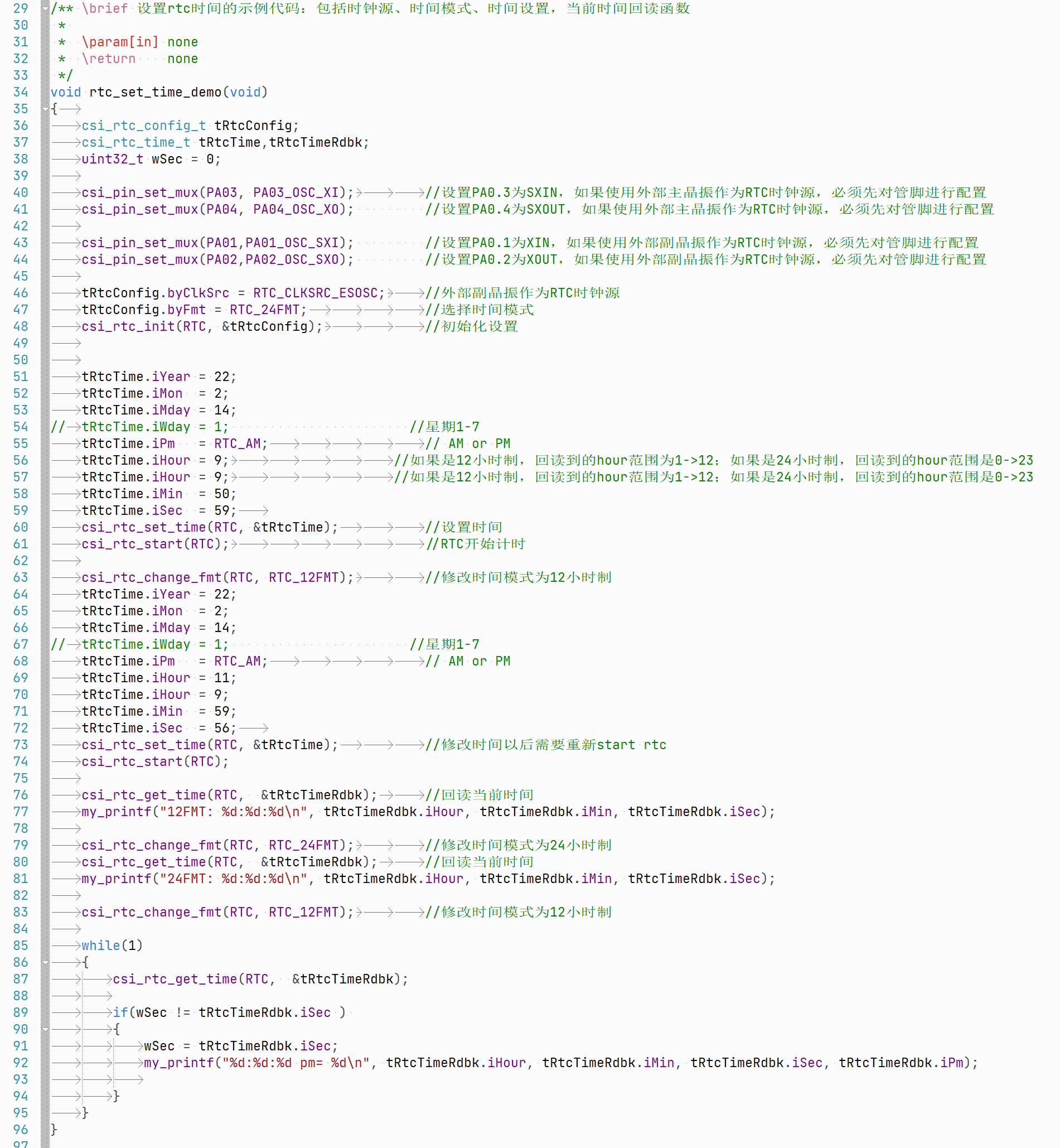
Task: Click the while keyword on line 85
Action: click(x=100, y=946)
